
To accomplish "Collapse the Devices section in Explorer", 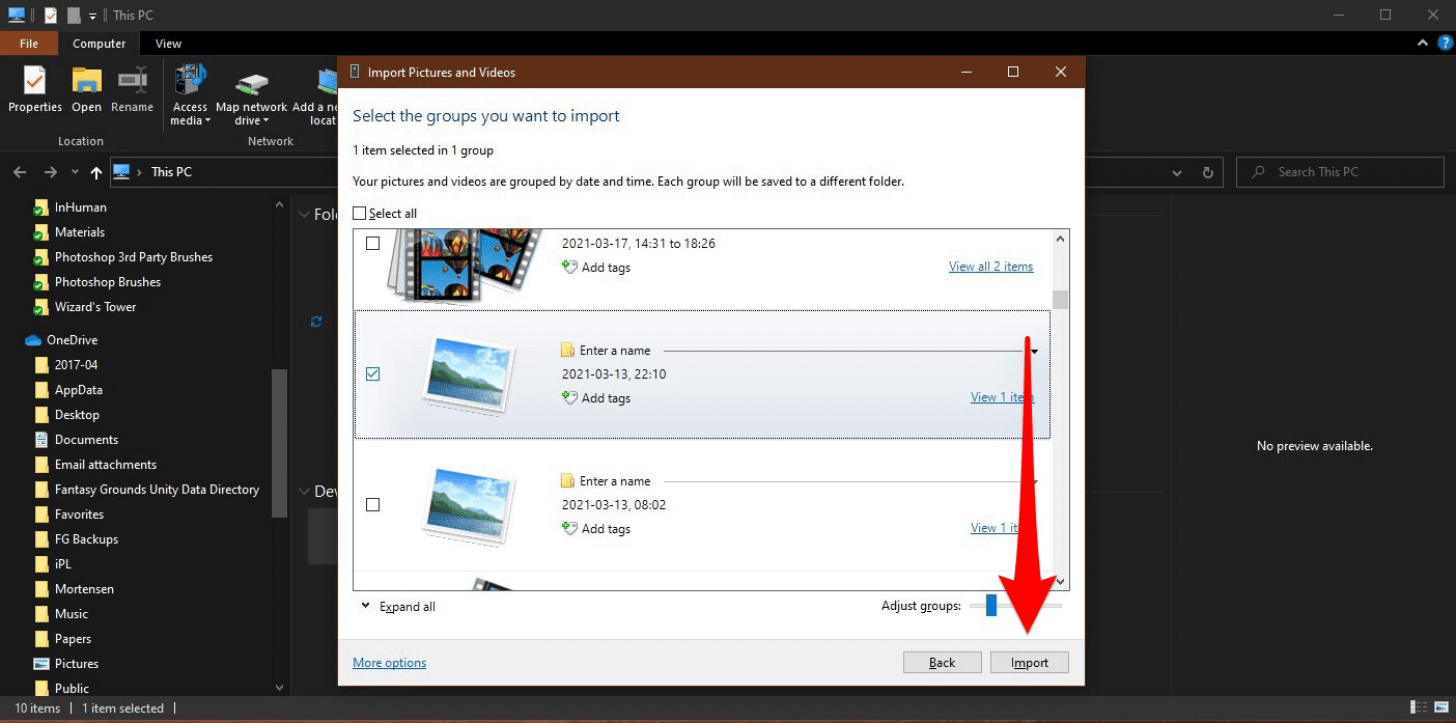I will (x=305, y=491).
